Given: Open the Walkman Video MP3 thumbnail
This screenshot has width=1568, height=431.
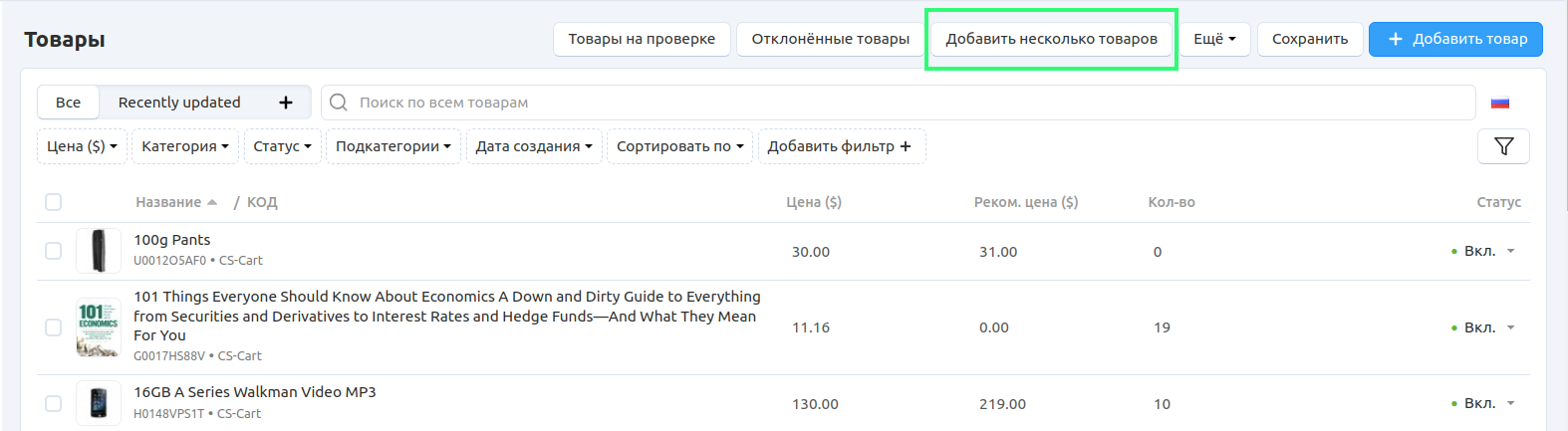Looking at the screenshot, I should [99, 403].
